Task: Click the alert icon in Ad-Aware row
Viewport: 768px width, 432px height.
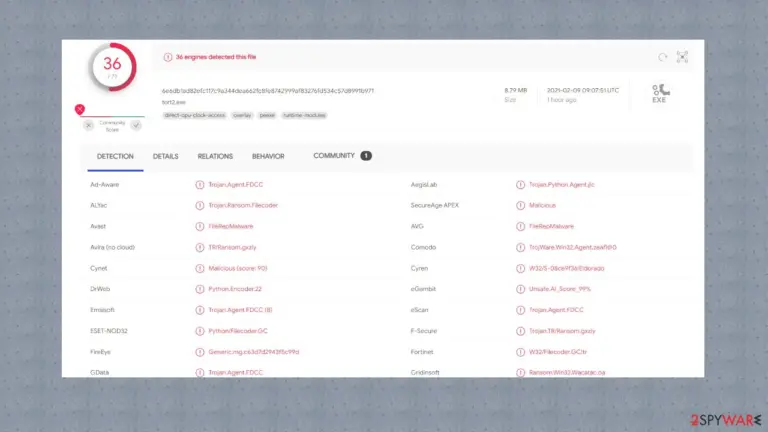Action: (x=199, y=185)
